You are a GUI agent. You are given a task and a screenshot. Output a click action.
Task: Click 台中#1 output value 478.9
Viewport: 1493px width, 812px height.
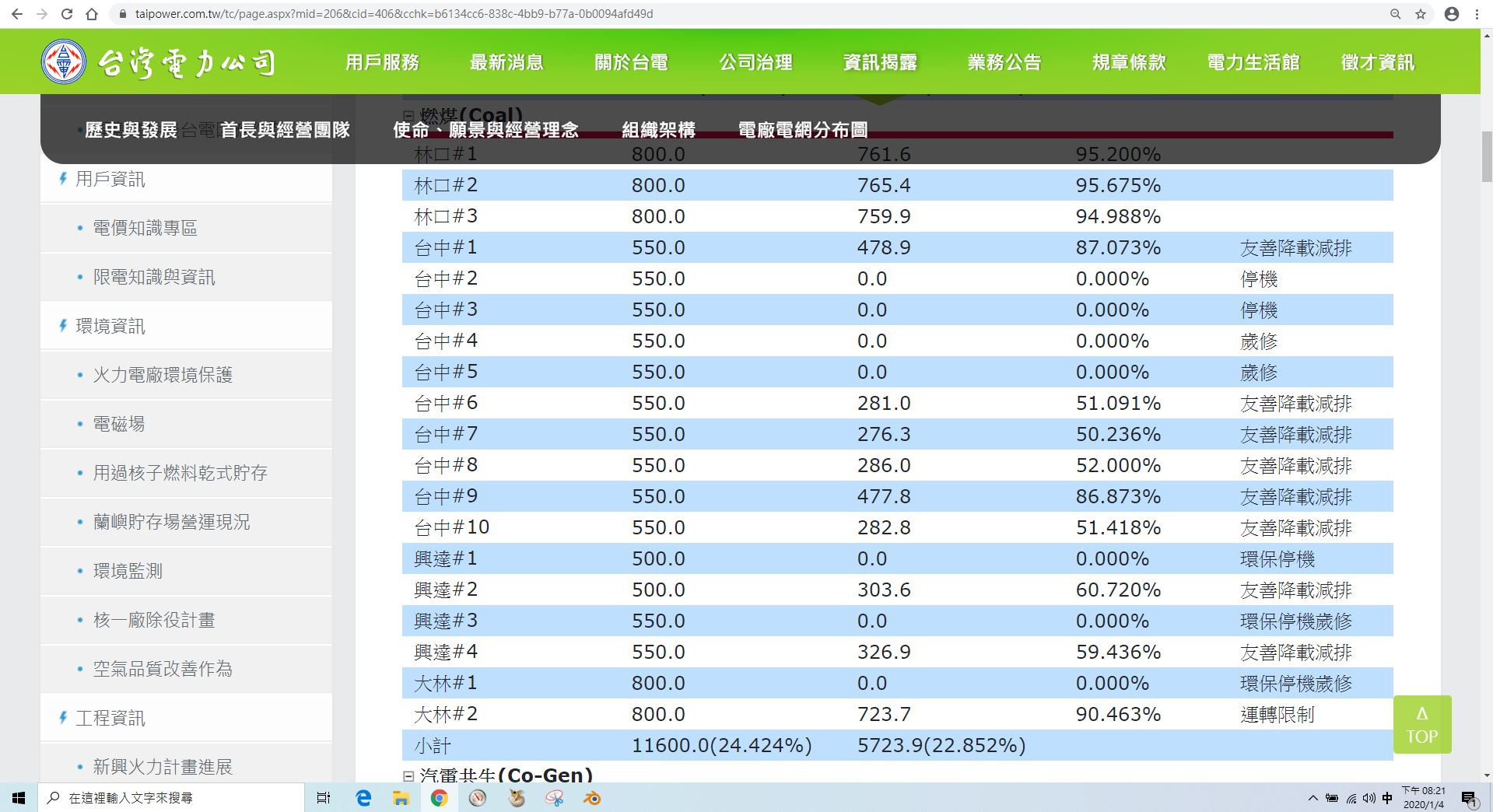coord(884,247)
